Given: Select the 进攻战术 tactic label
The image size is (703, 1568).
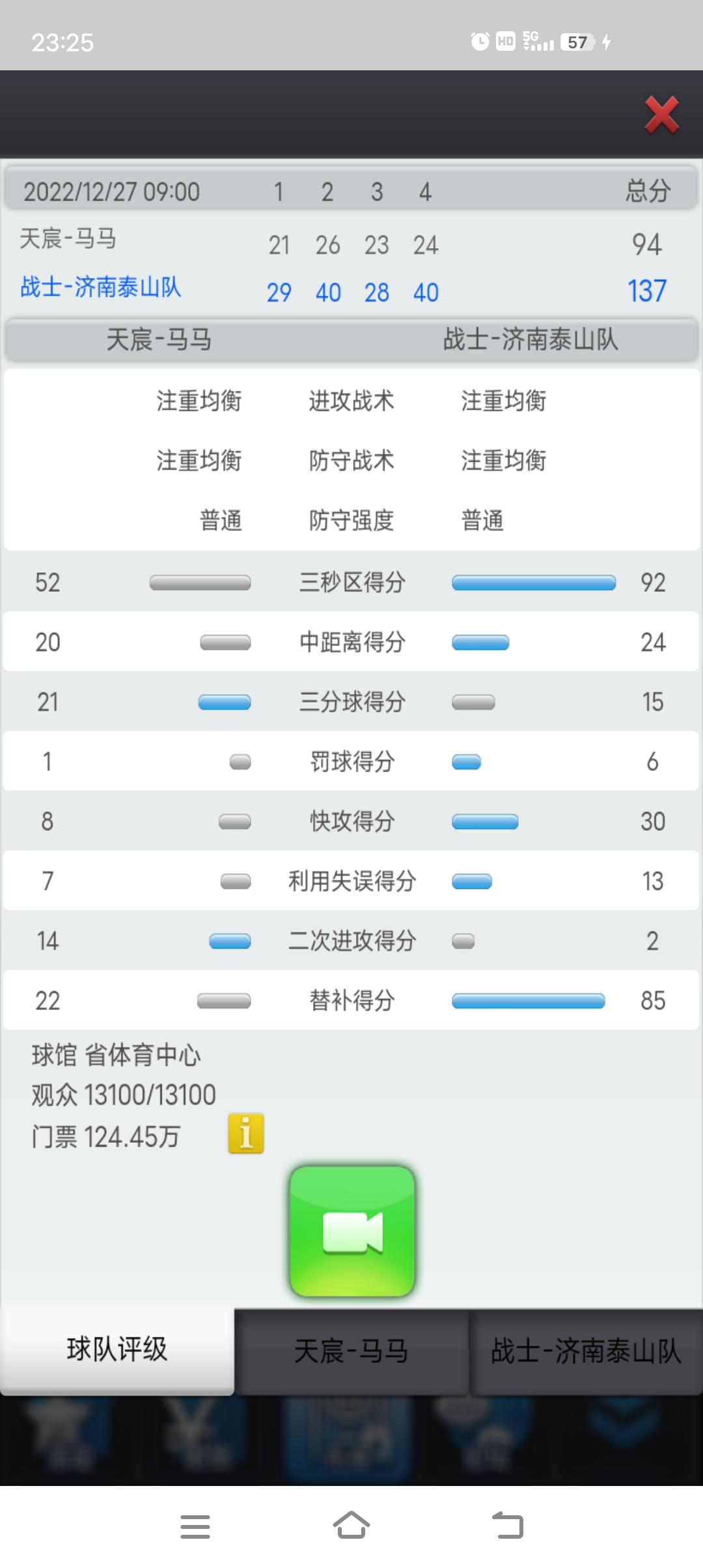Looking at the screenshot, I should 351,400.
